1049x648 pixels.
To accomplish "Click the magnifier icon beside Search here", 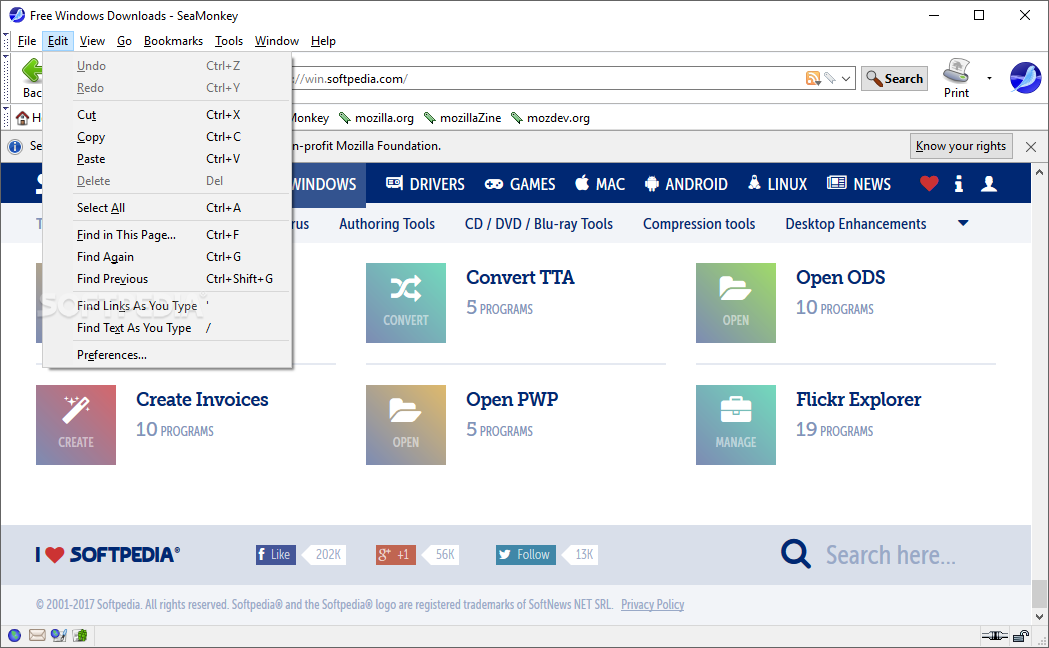I will tap(795, 554).
